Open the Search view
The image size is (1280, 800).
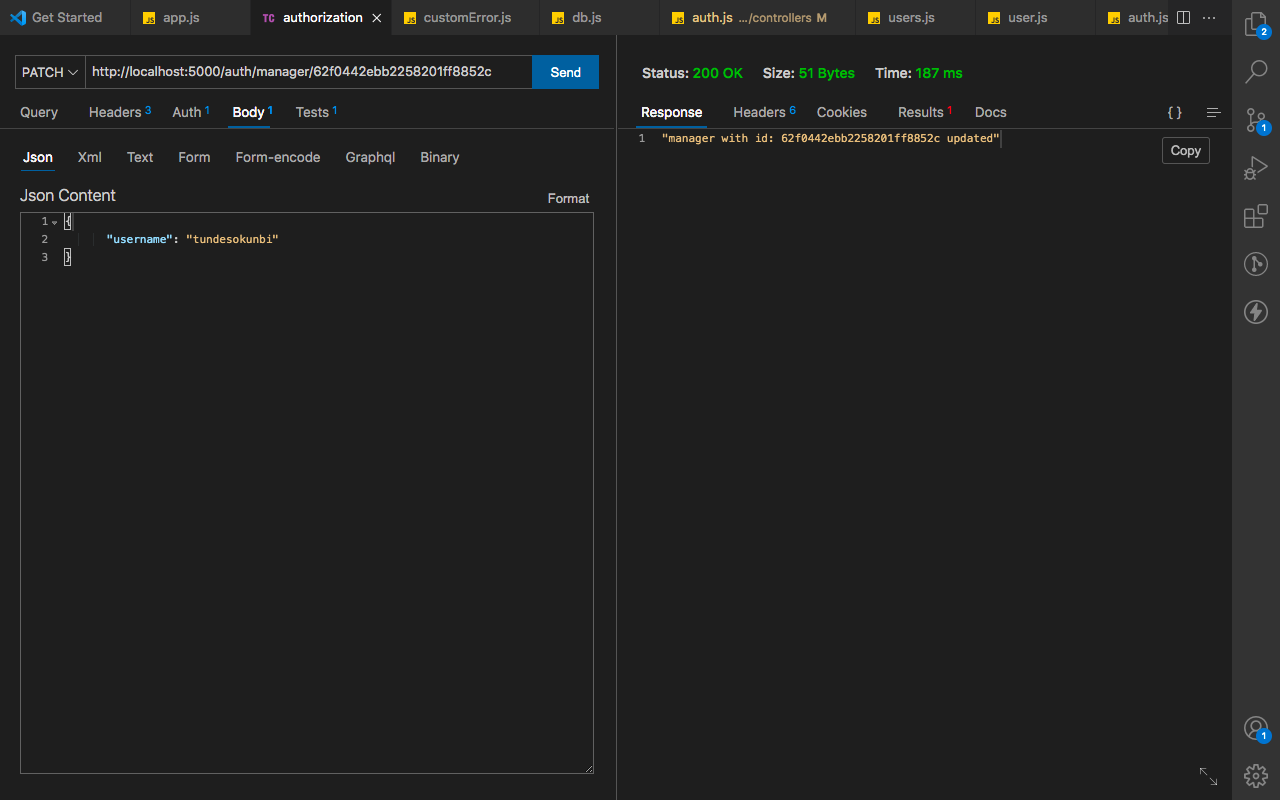click(1256, 71)
